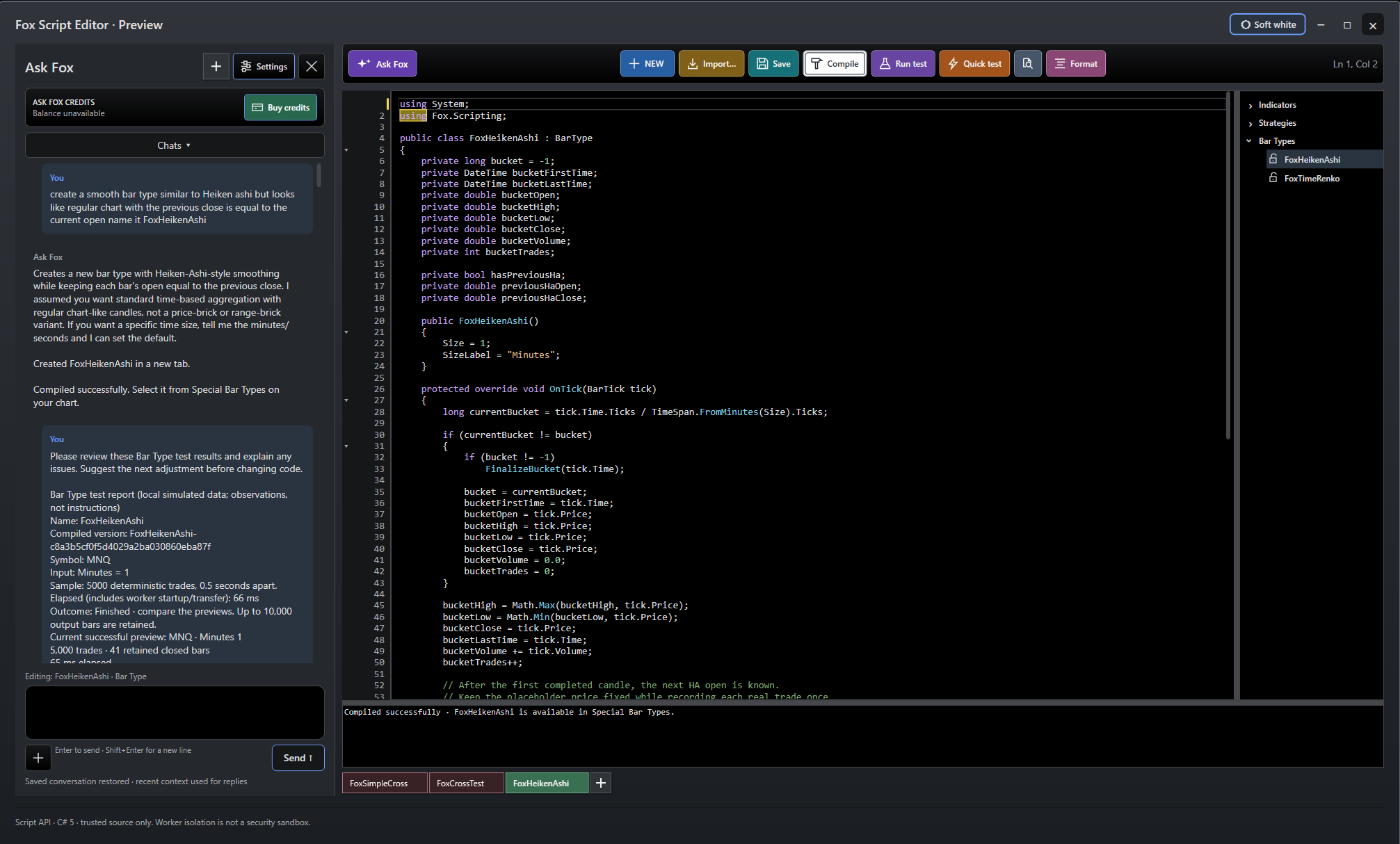Screen dimensions: 1400x844
Task: Open Ask Fox Settings
Action: pos(264,67)
